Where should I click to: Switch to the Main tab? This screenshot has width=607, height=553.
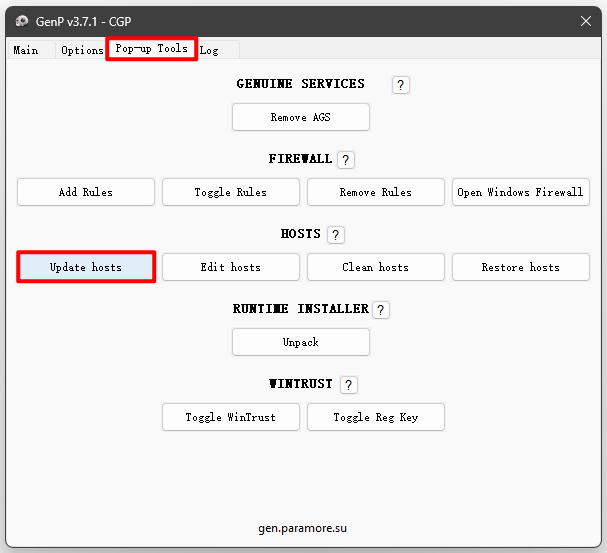26,50
